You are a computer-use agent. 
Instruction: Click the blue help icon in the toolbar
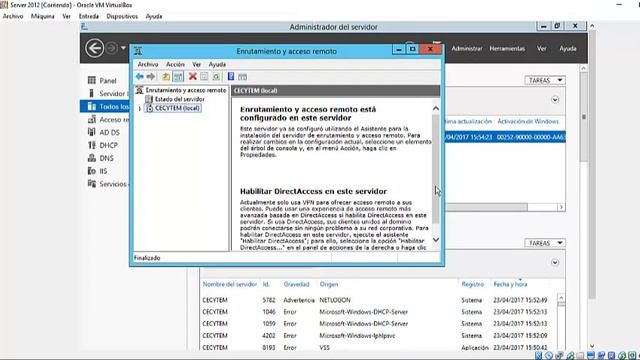point(231,77)
